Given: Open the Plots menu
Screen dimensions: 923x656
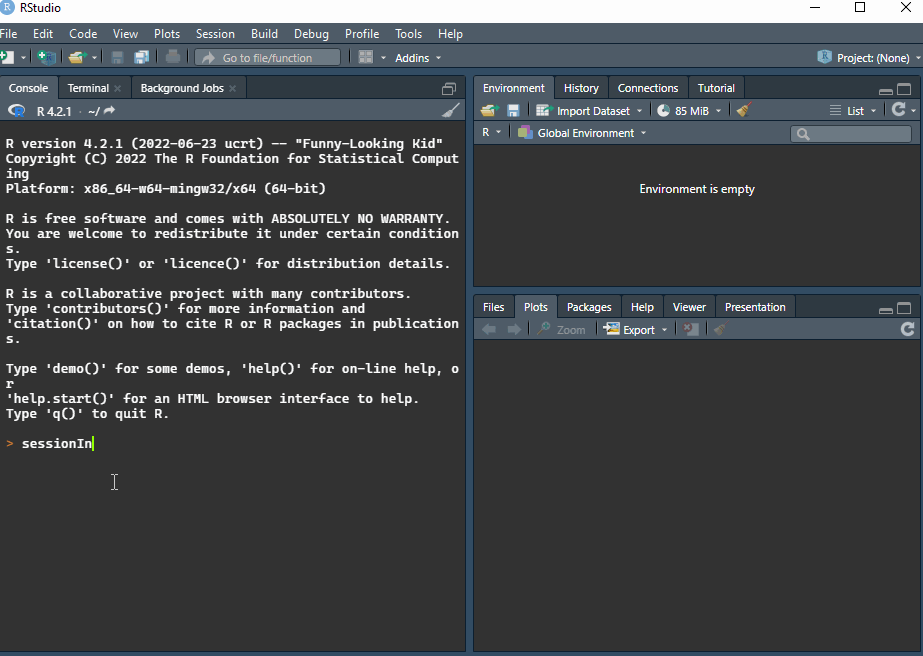Looking at the screenshot, I should pyautogui.click(x=167, y=34).
